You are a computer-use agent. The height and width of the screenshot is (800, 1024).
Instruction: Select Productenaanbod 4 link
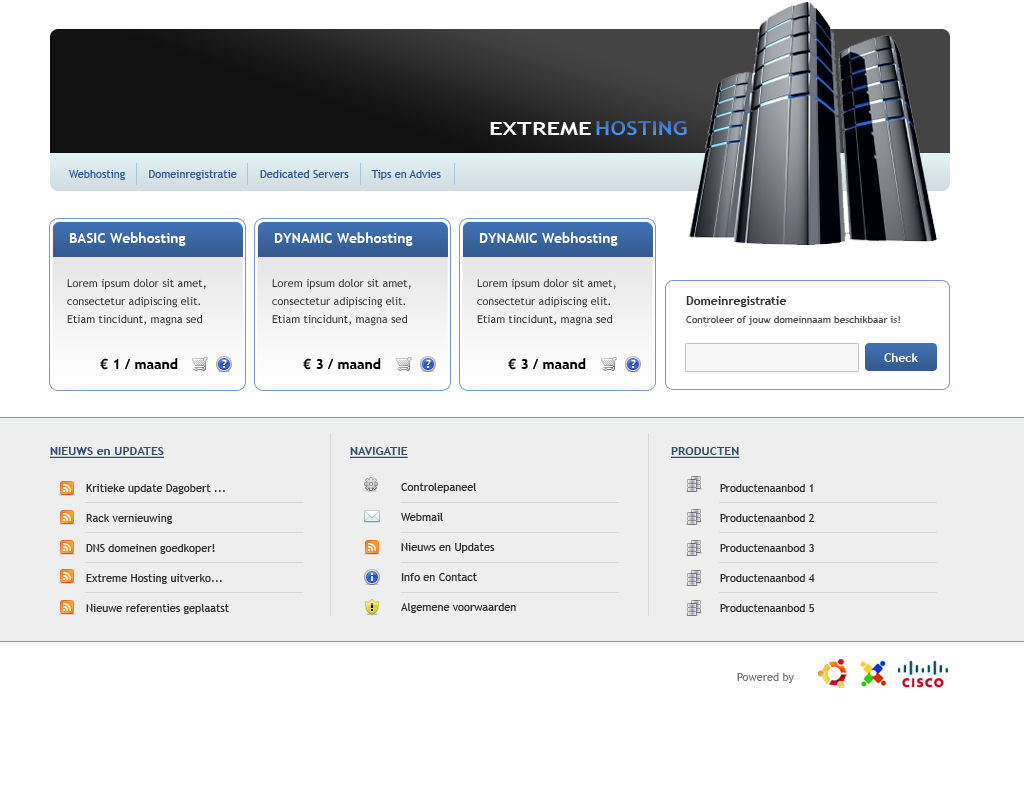(767, 578)
